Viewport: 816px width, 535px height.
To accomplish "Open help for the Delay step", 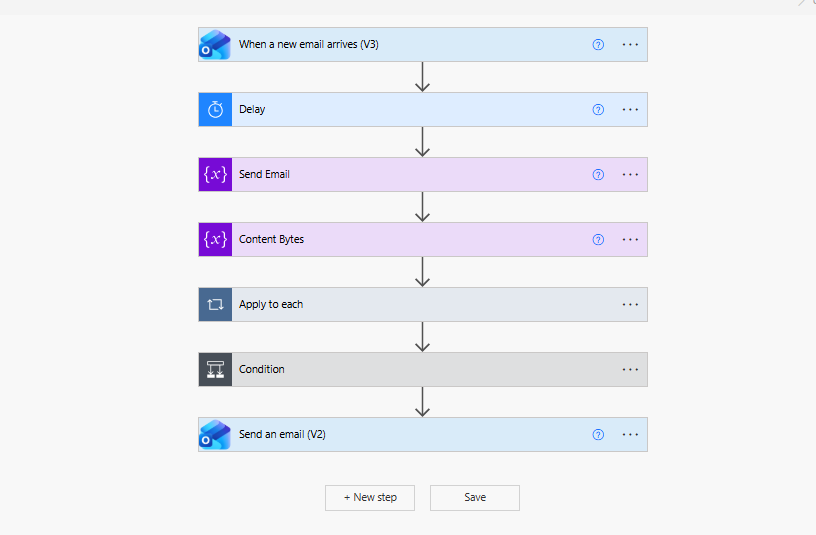I will 598,110.
